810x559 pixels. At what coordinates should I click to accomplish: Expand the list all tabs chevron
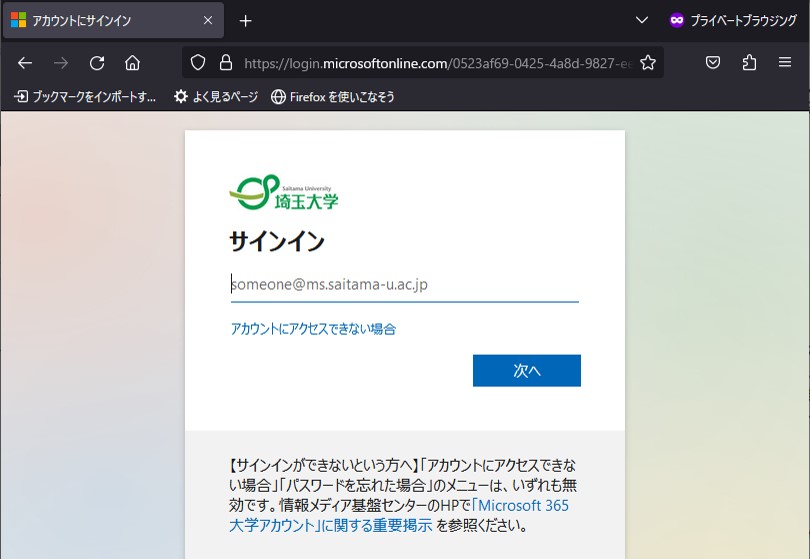click(x=642, y=21)
